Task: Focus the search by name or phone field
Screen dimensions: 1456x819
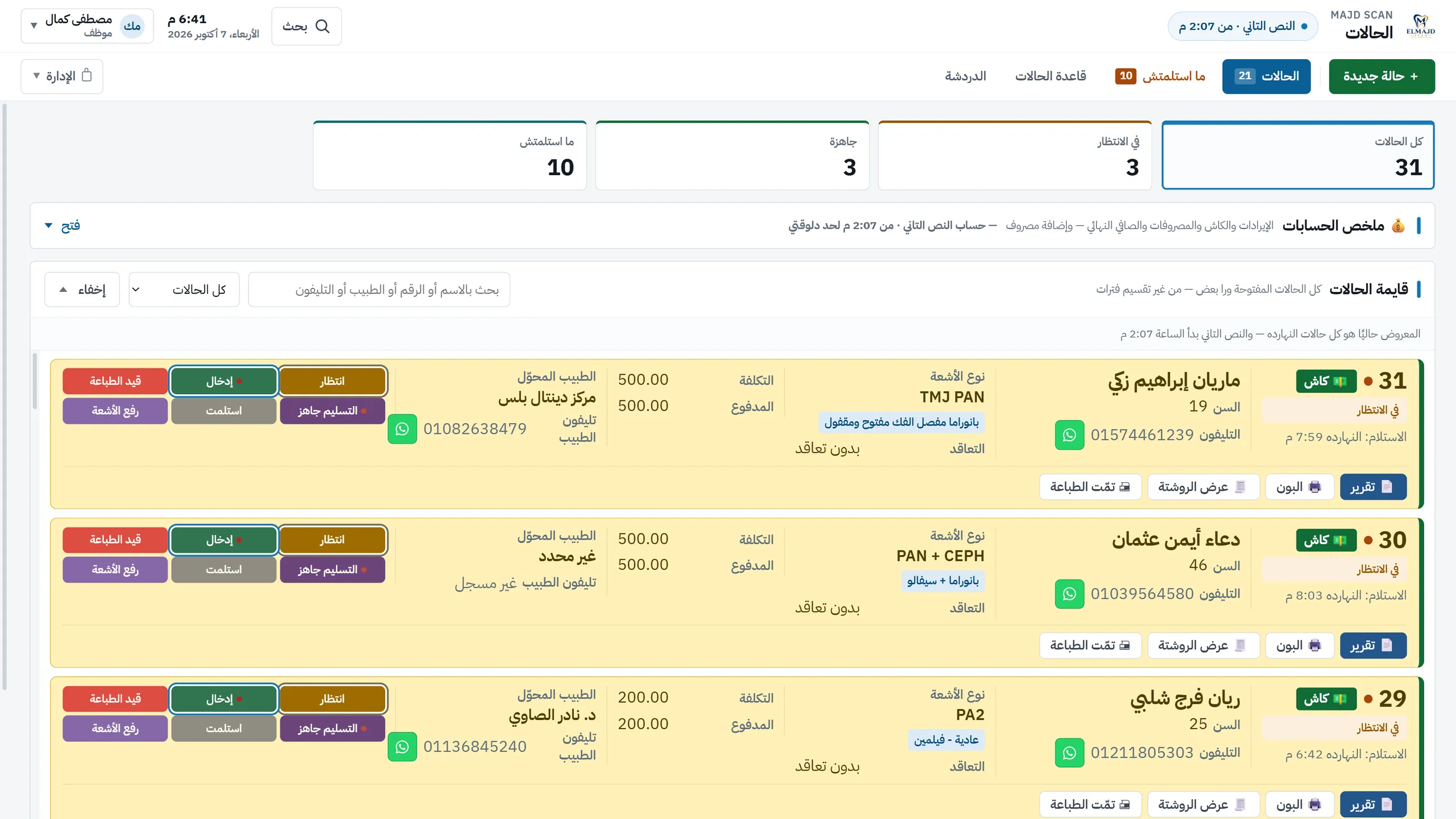Action: (x=379, y=289)
